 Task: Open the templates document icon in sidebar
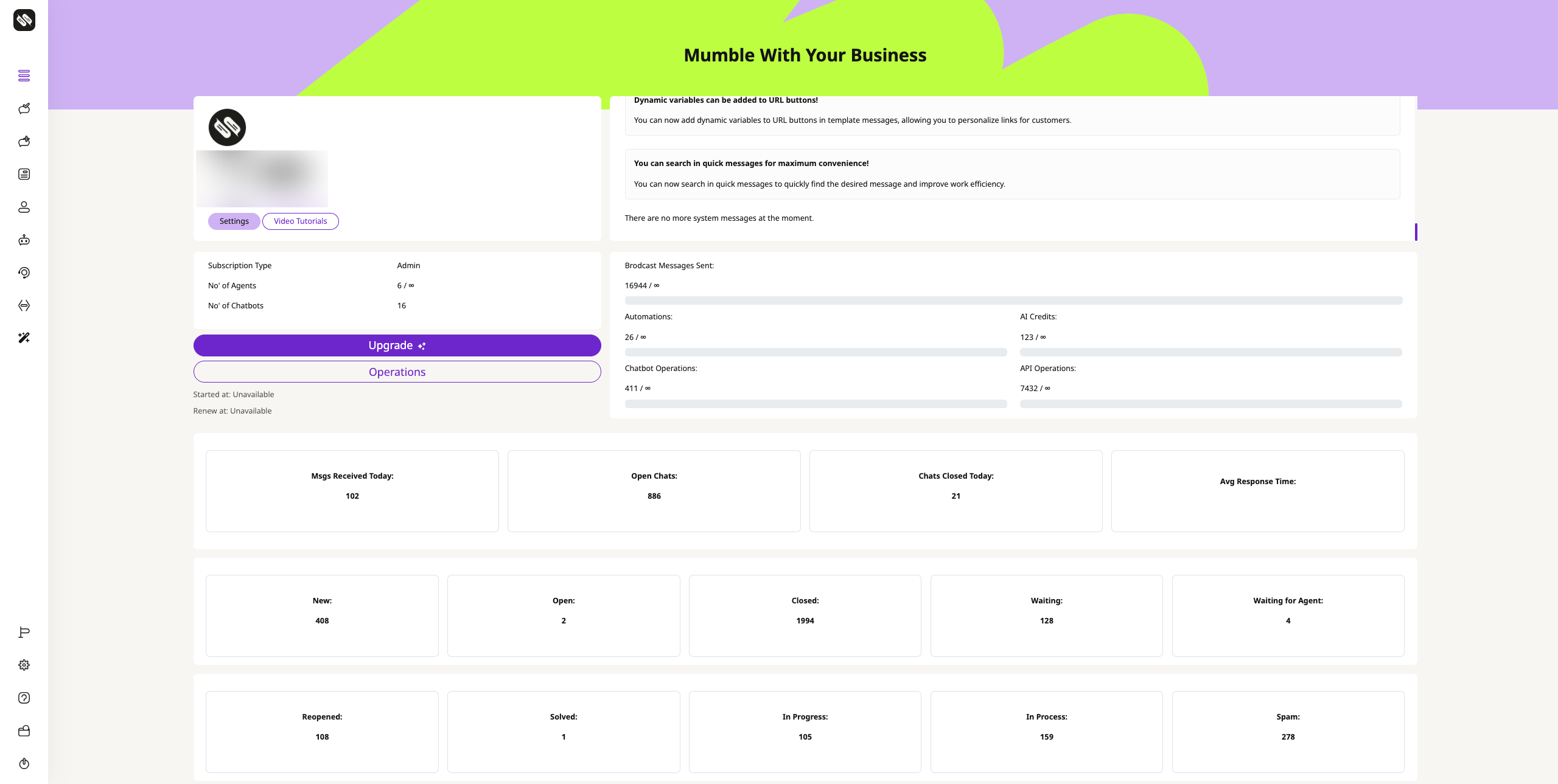(x=24, y=174)
